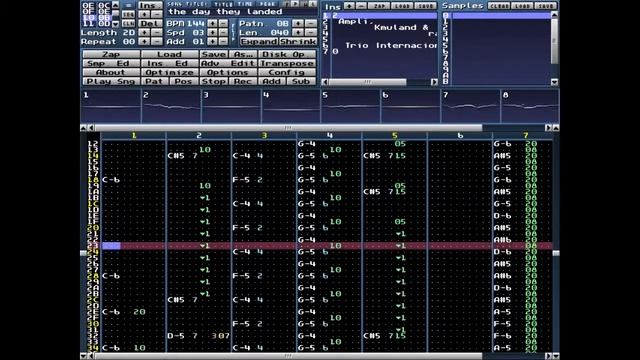Decrease Patn number with minus

[311, 24]
